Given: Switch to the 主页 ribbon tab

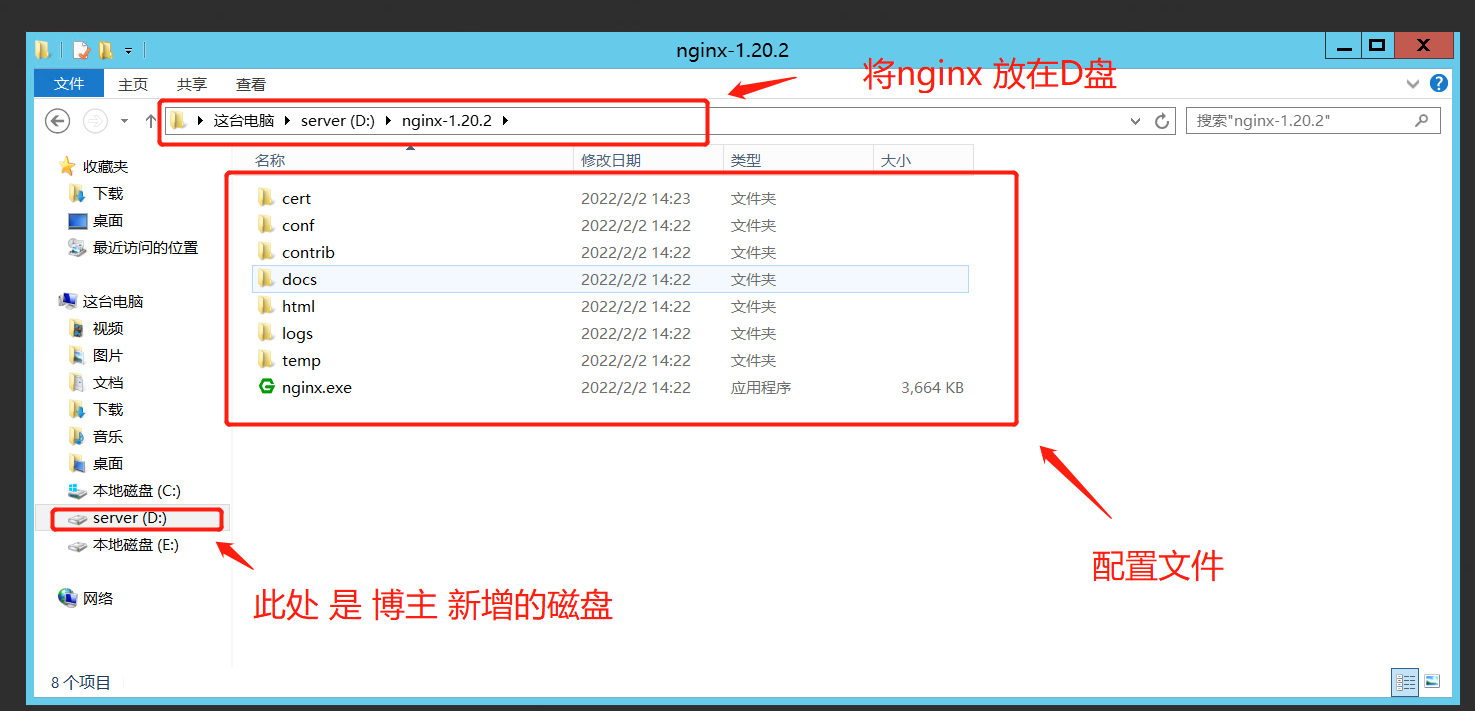Looking at the screenshot, I should tap(133, 85).
